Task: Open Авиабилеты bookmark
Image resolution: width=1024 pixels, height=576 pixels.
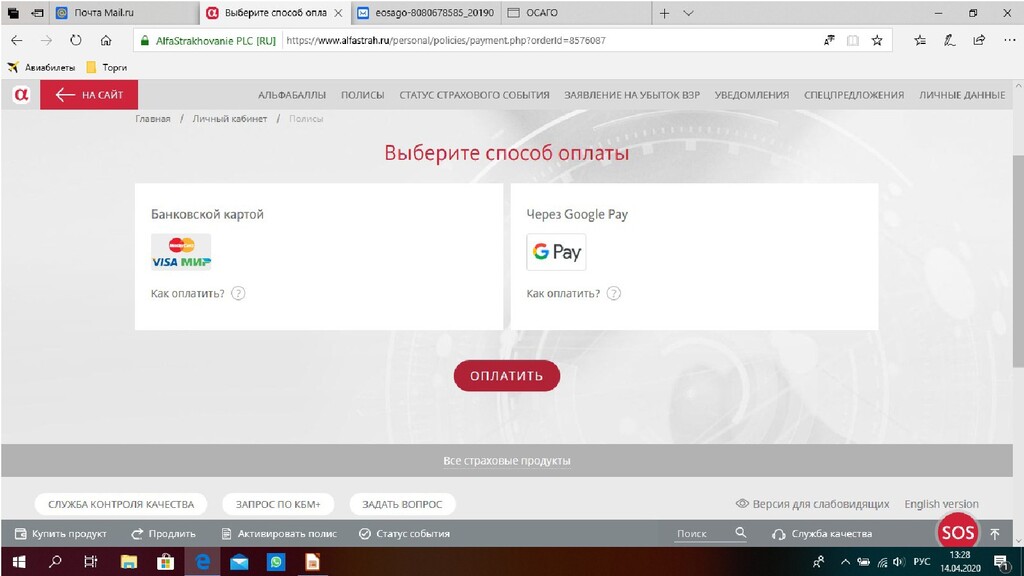Action: click(x=42, y=67)
